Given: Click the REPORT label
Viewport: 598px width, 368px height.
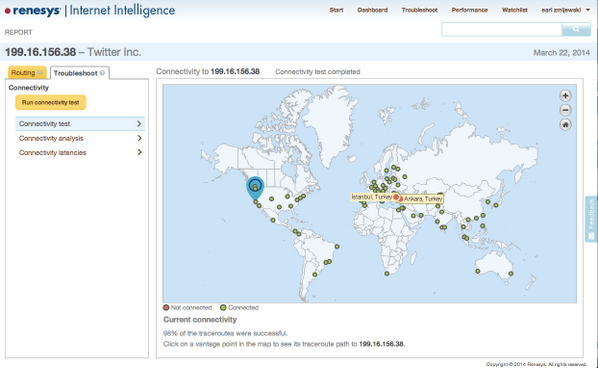Looking at the screenshot, I should [18, 32].
